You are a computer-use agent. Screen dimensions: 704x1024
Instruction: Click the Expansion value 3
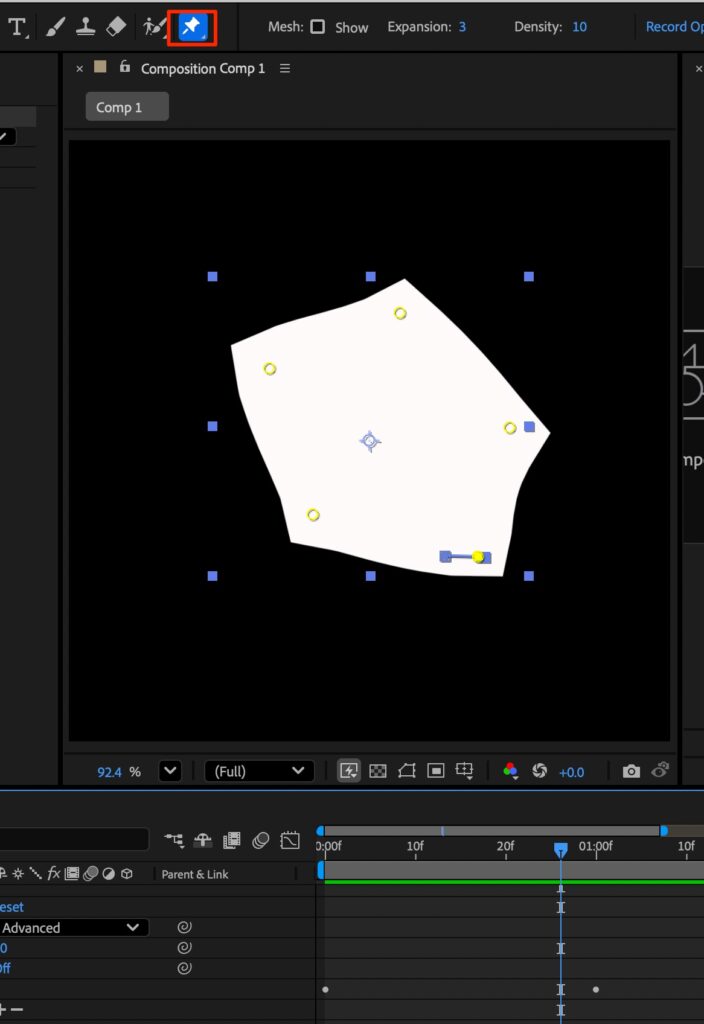462,27
